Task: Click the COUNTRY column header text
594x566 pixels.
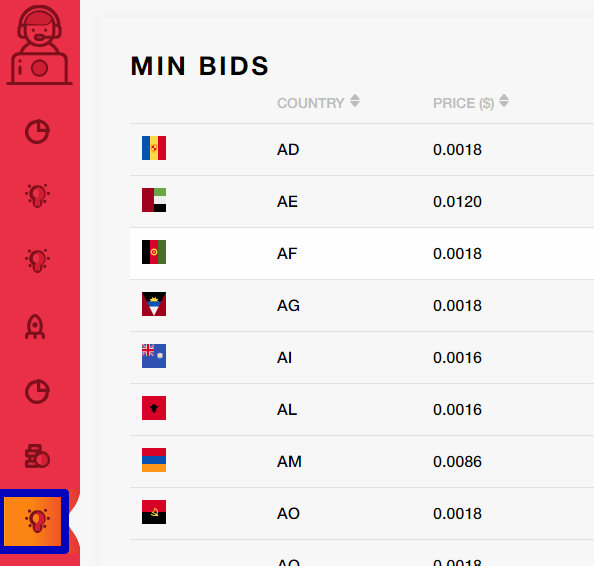Action: pyautogui.click(x=311, y=103)
